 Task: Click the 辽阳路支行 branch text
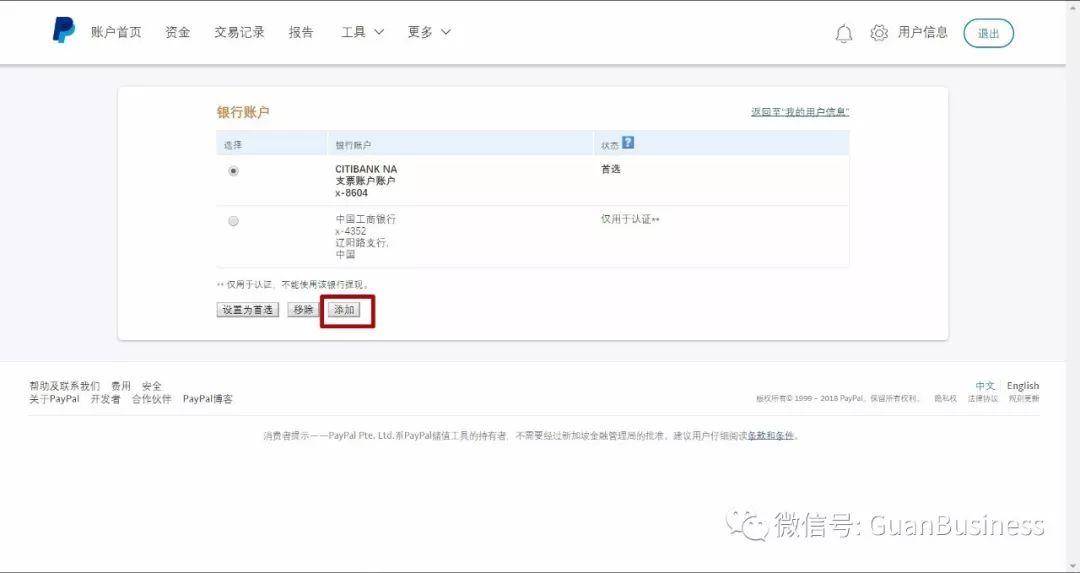362,243
